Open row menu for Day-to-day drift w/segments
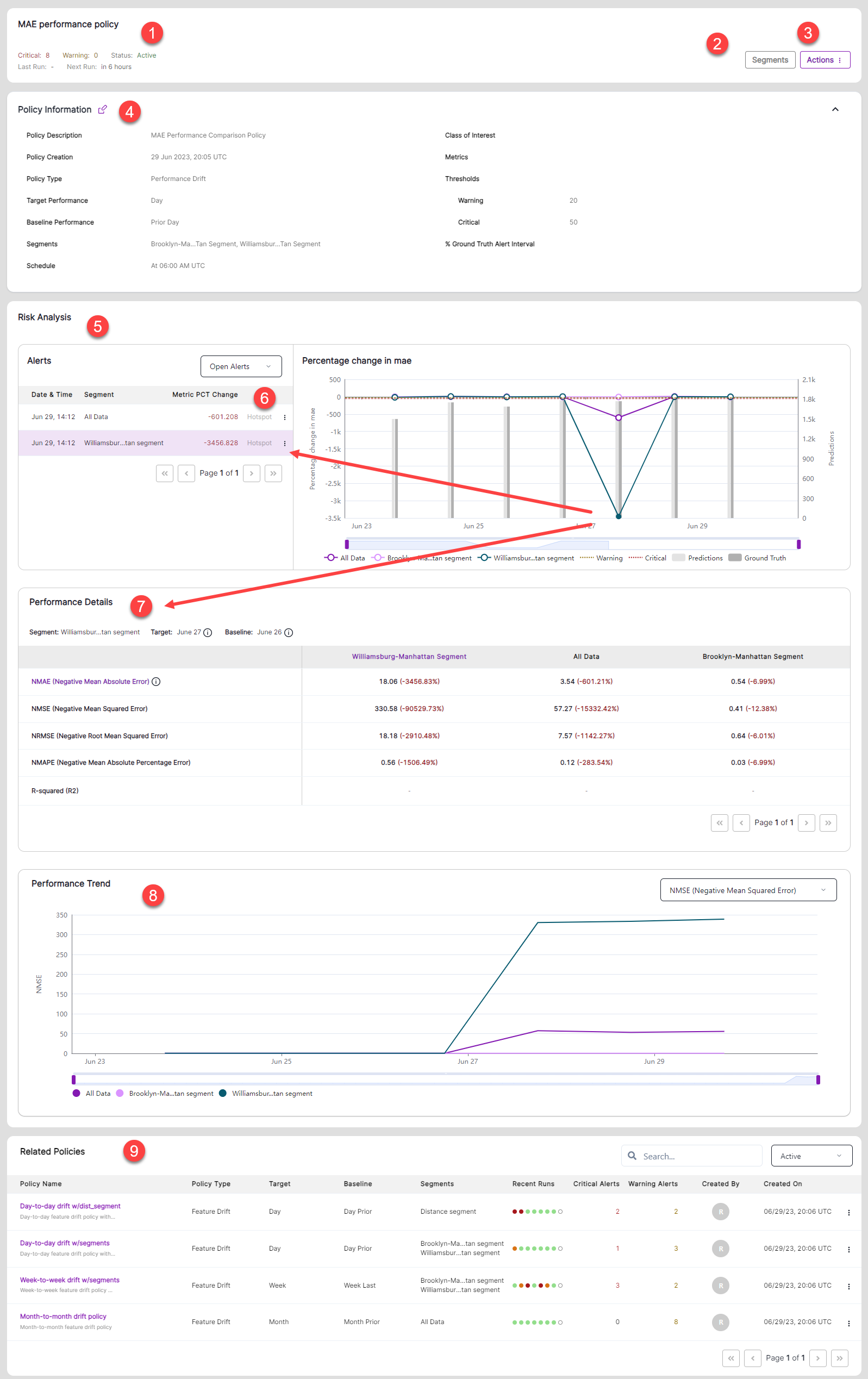 (848, 1250)
